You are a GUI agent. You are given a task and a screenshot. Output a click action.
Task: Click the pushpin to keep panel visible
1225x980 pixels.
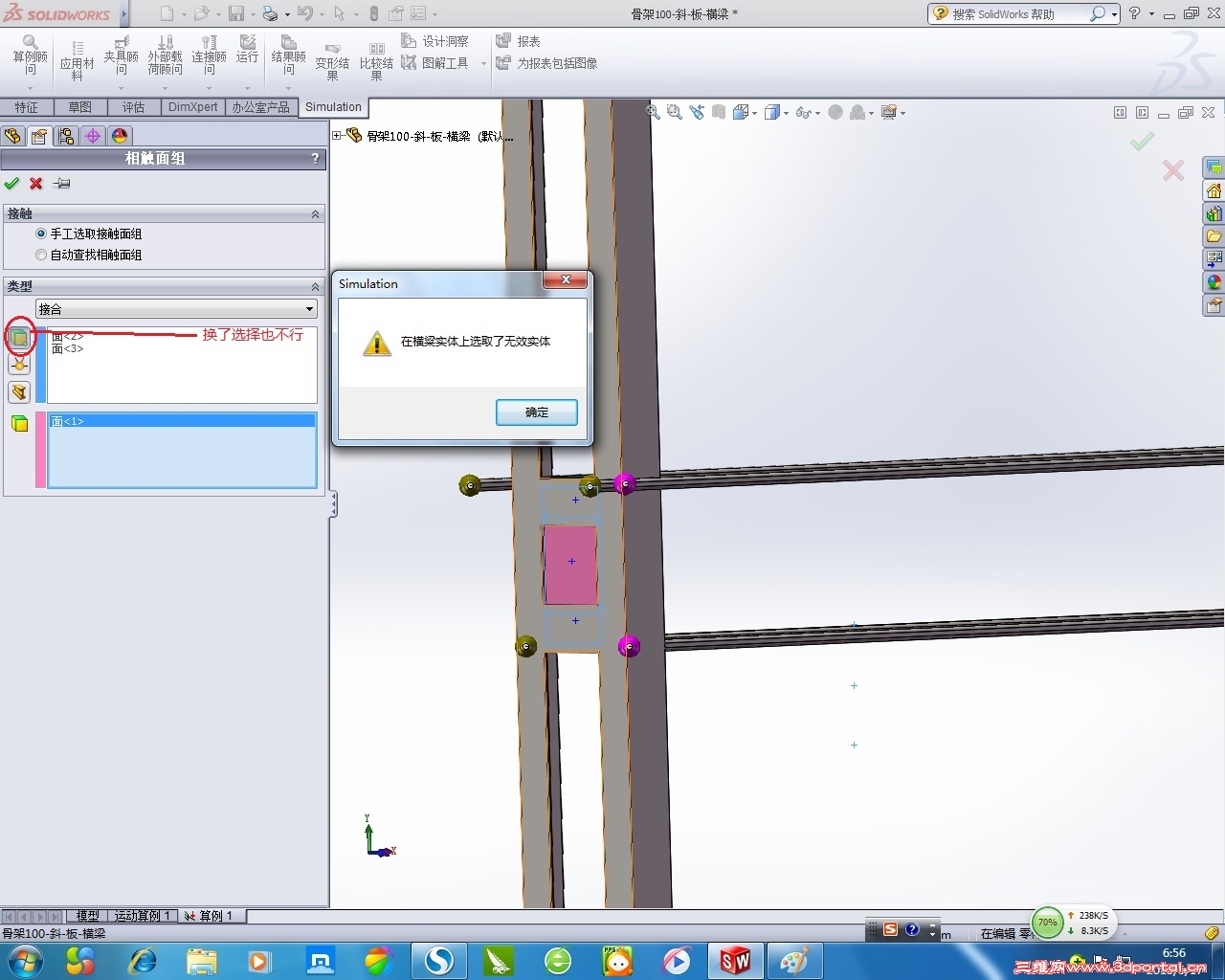pos(61,183)
